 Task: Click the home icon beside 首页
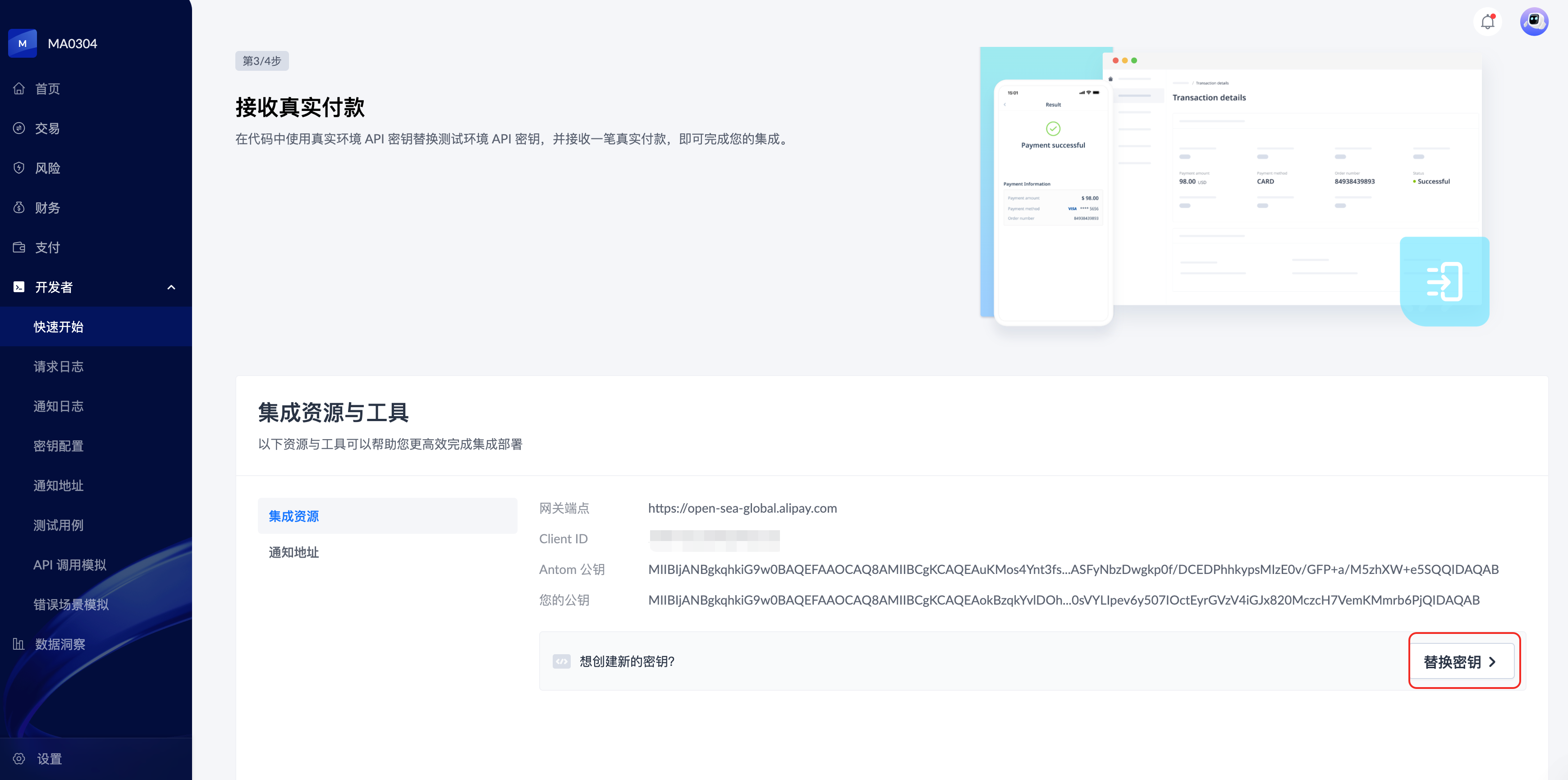tap(19, 89)
